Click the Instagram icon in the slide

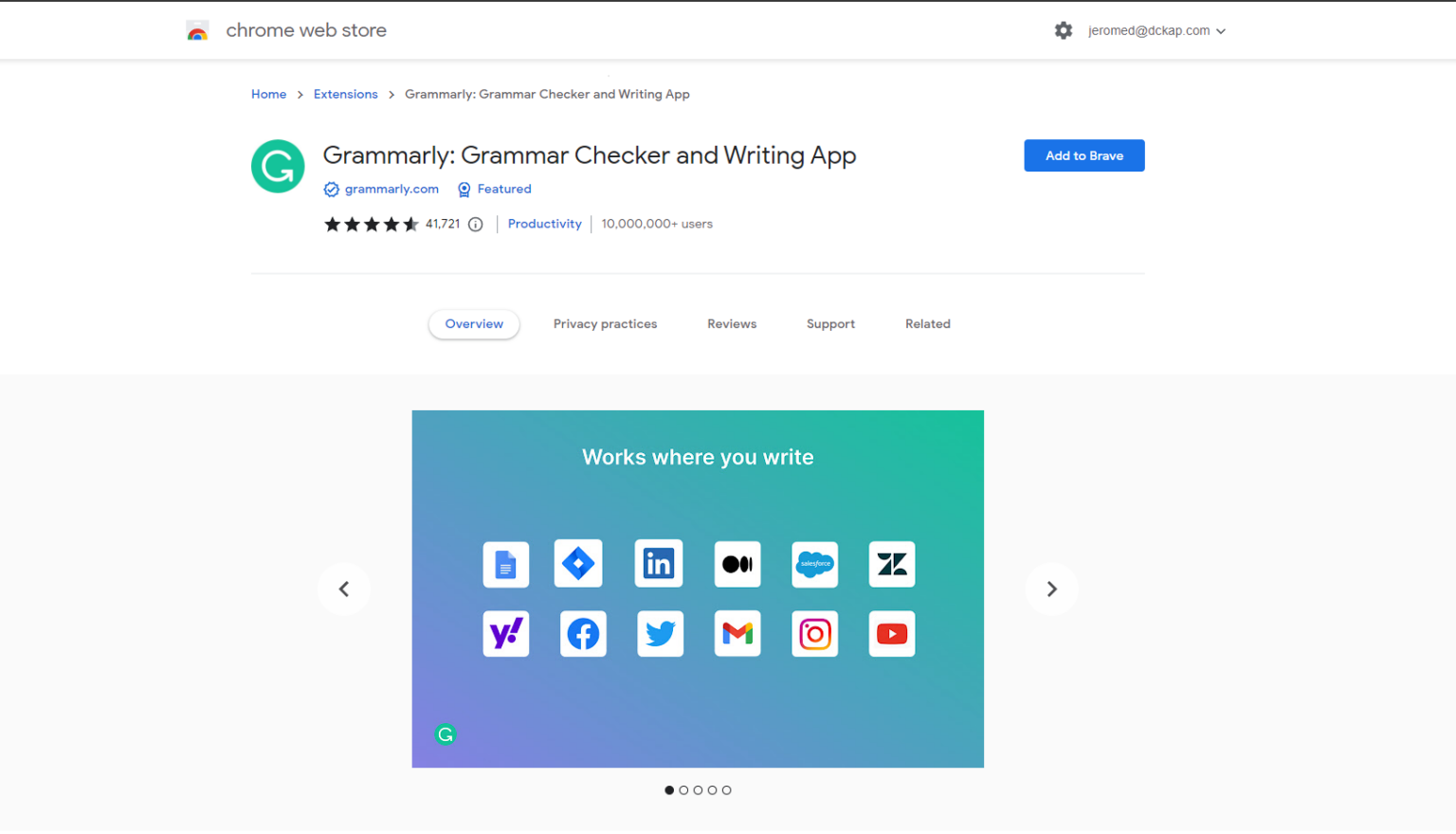click(x=815, y=634)
